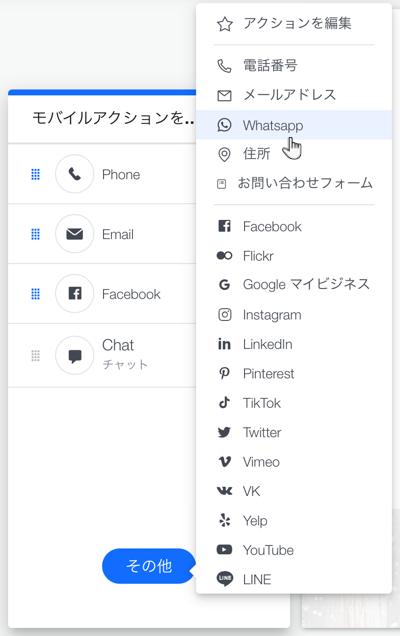The height and width of the screenshot is (636, 400).
Task: Click the その他 blue button
Action: [149, 566]
